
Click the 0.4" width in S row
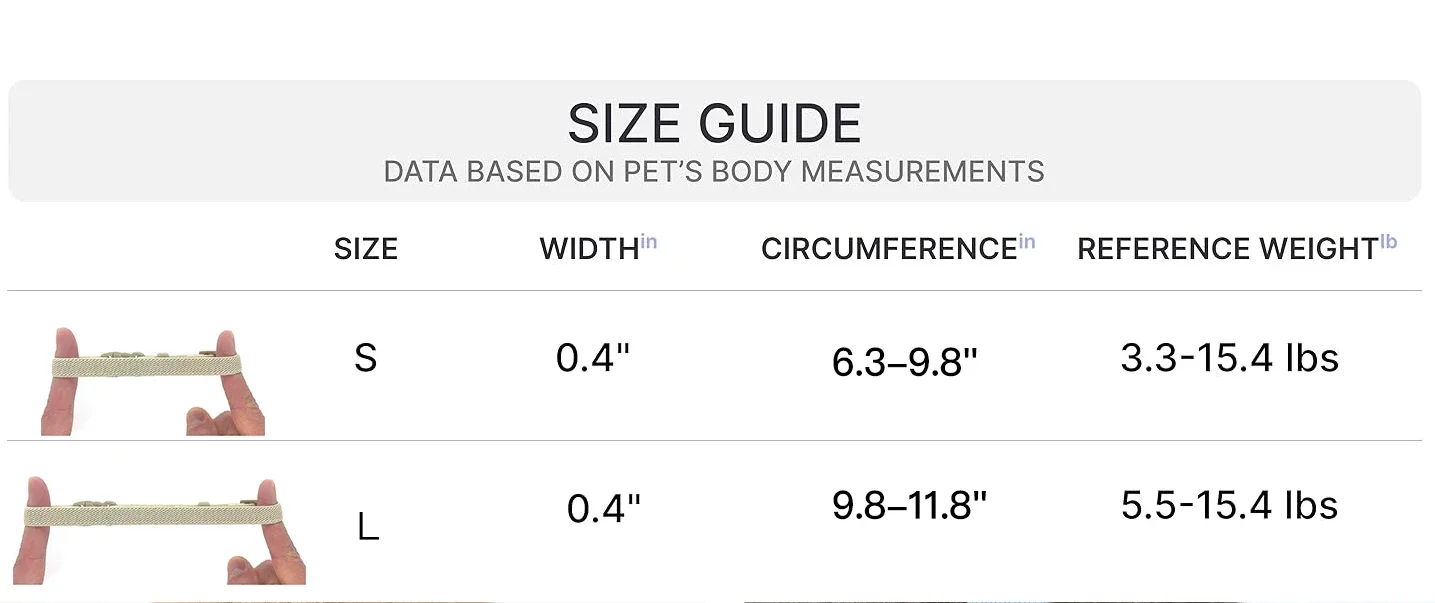[593, 358]
